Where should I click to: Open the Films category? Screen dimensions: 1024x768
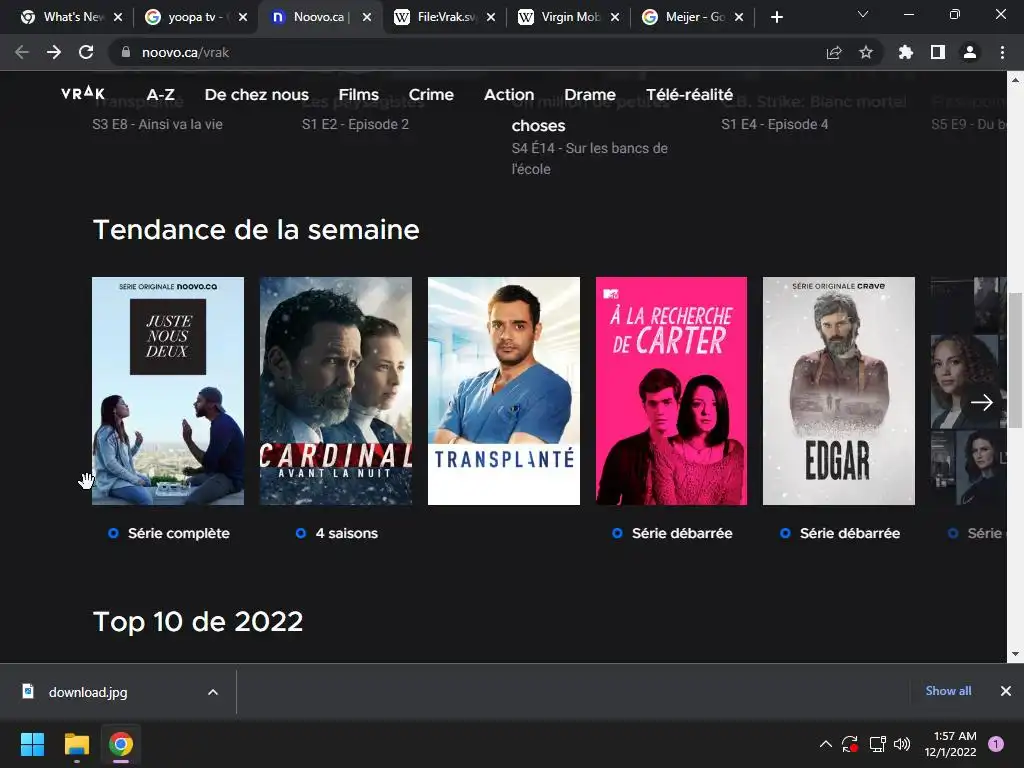pos(359,95)
